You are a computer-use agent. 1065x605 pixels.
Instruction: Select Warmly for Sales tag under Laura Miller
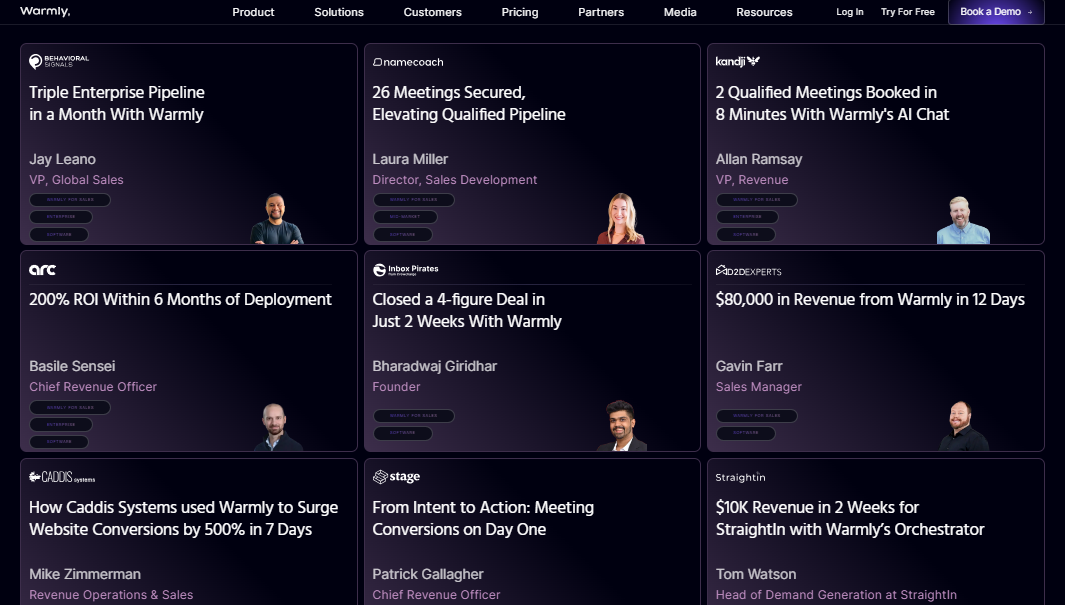coord(414,200)
